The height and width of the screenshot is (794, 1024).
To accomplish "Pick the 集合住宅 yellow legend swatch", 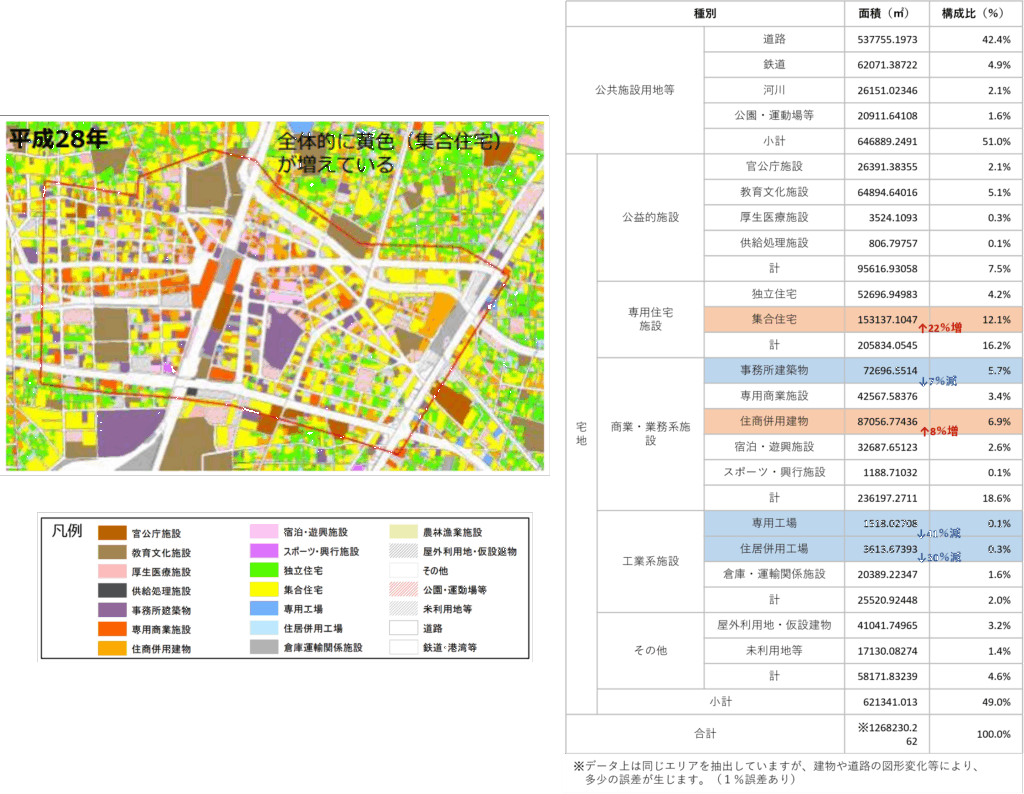I will tap(264, 590).
